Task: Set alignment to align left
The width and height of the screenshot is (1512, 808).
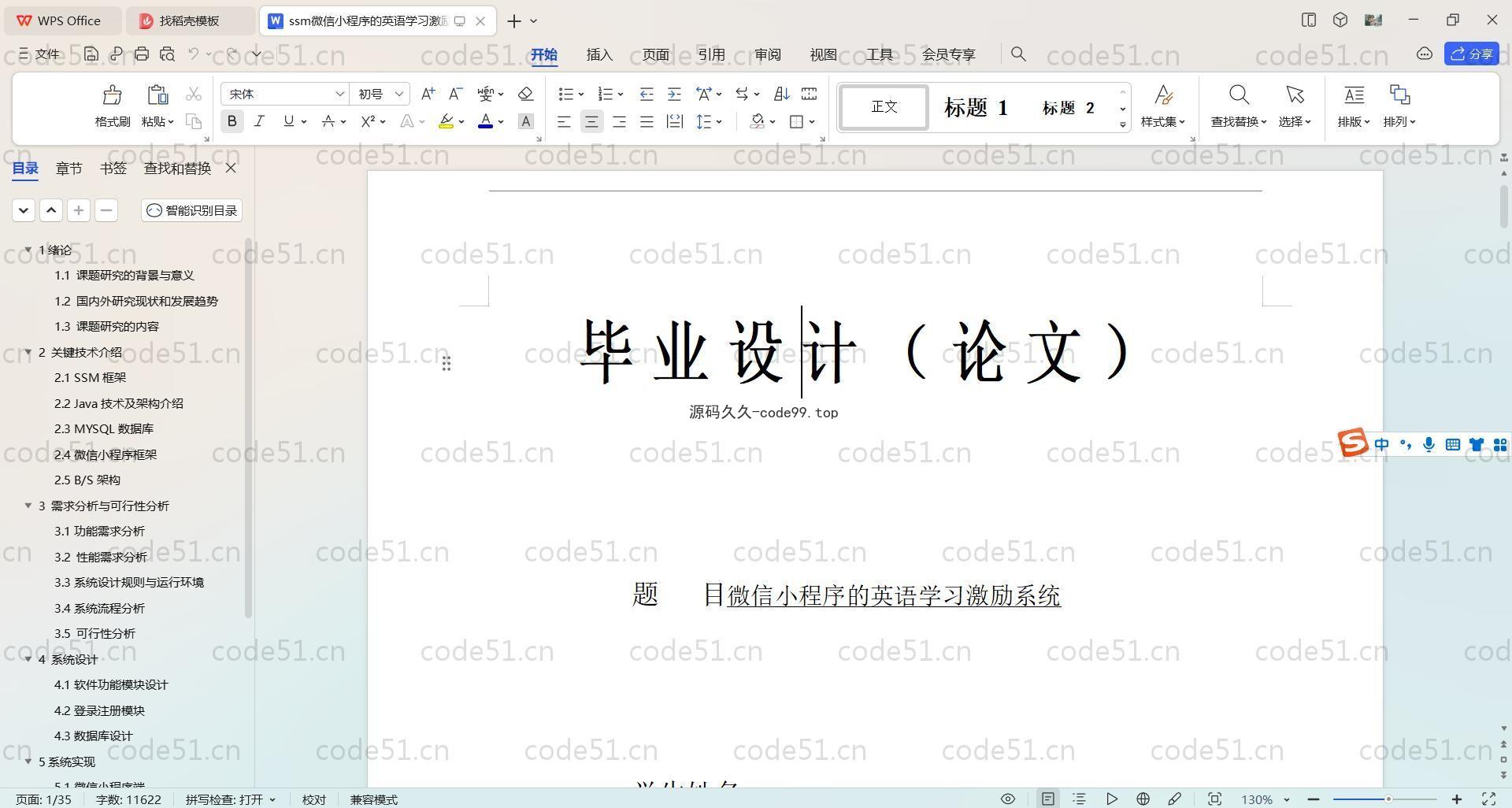Action: (x=564, y=121)
